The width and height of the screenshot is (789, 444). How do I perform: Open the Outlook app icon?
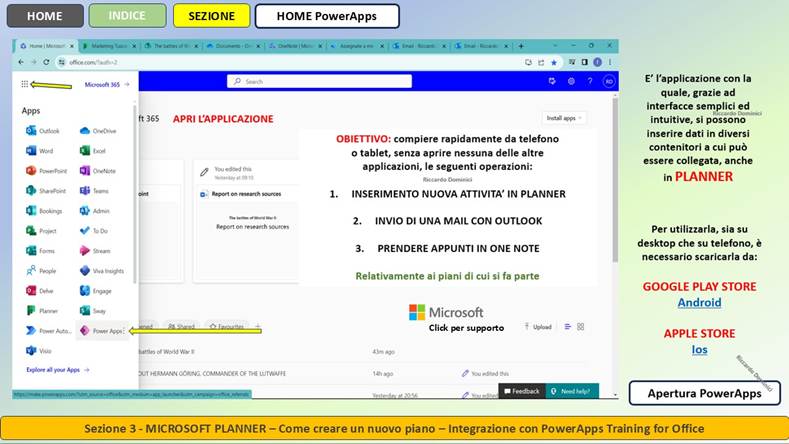(42, 131)
